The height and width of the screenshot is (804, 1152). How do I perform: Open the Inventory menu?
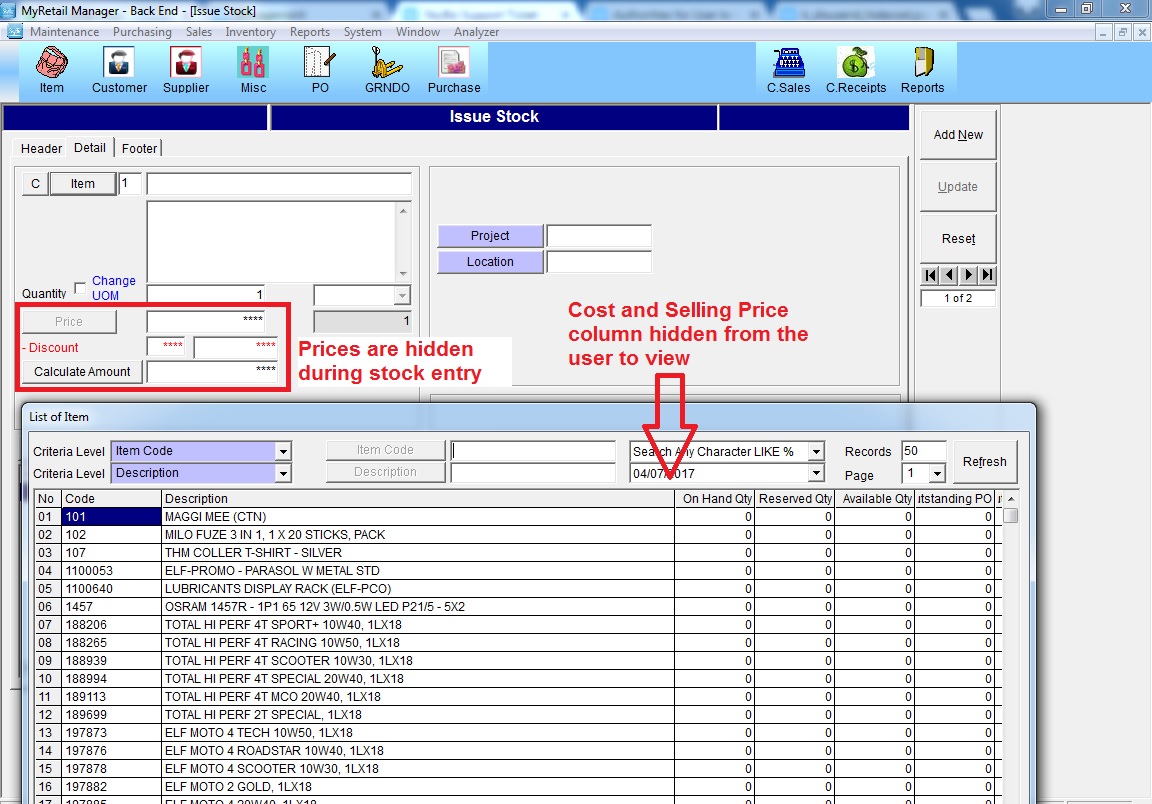coord(250,32)
